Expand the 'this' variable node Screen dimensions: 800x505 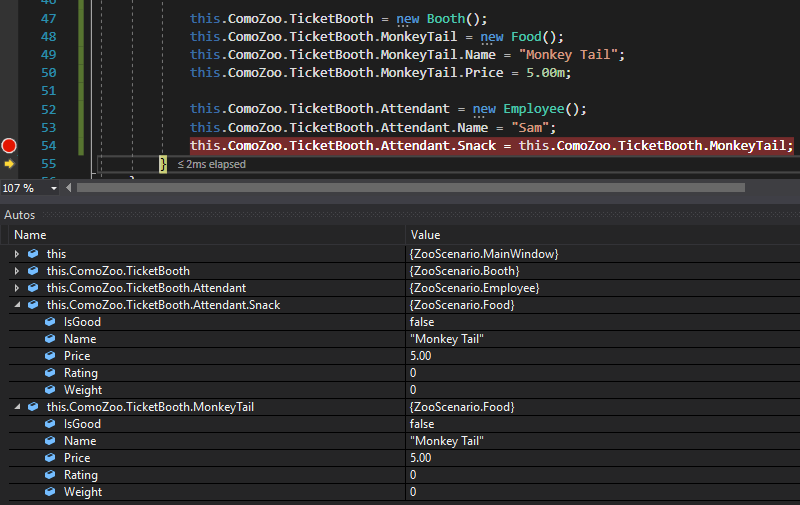(17, 254)
